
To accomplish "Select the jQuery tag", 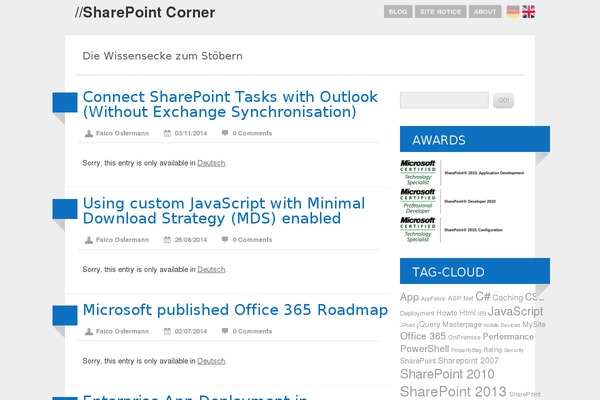I will pos(429,325).
